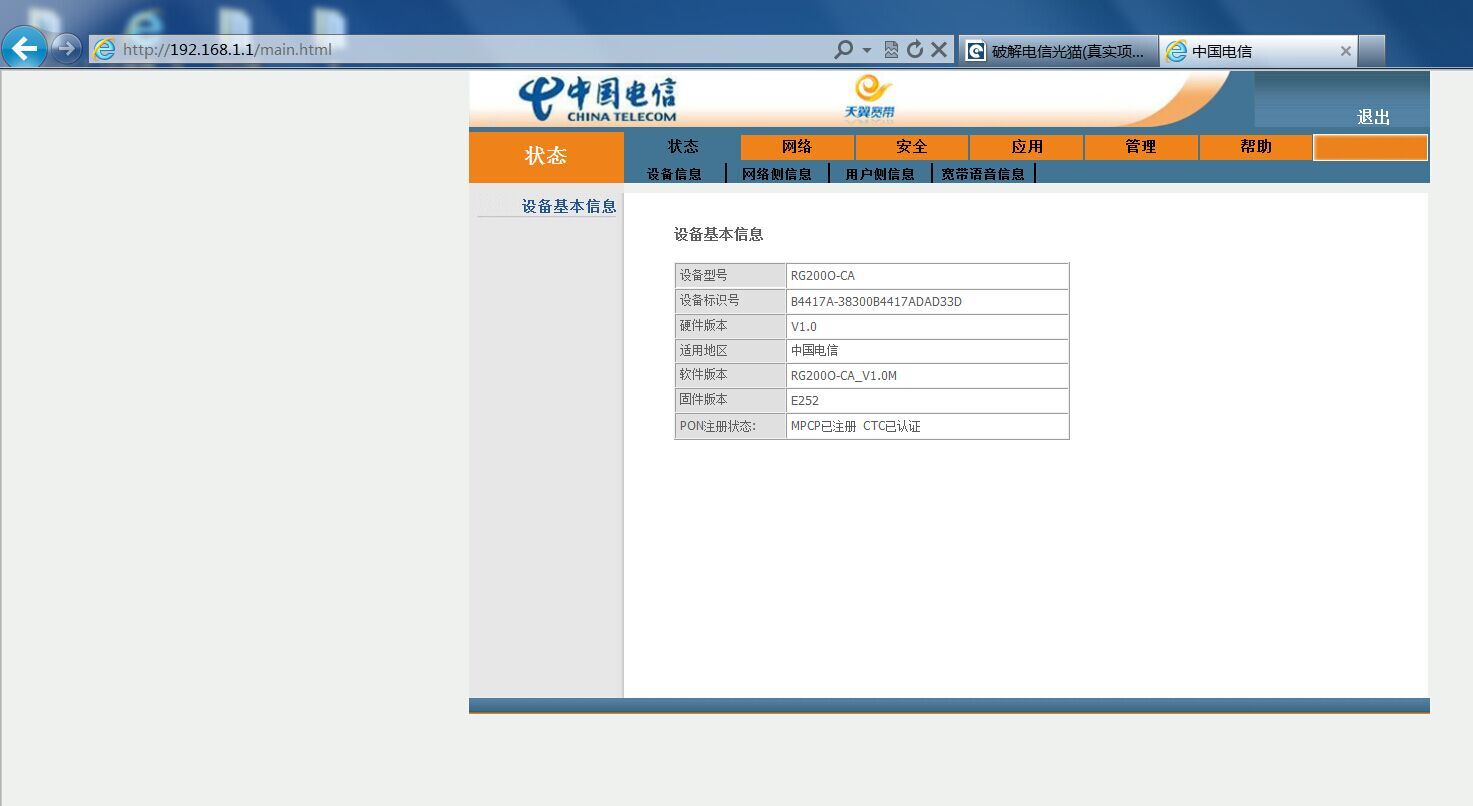Switch to the 破解电信光猫 browser tab

(x=1058, y=51)
